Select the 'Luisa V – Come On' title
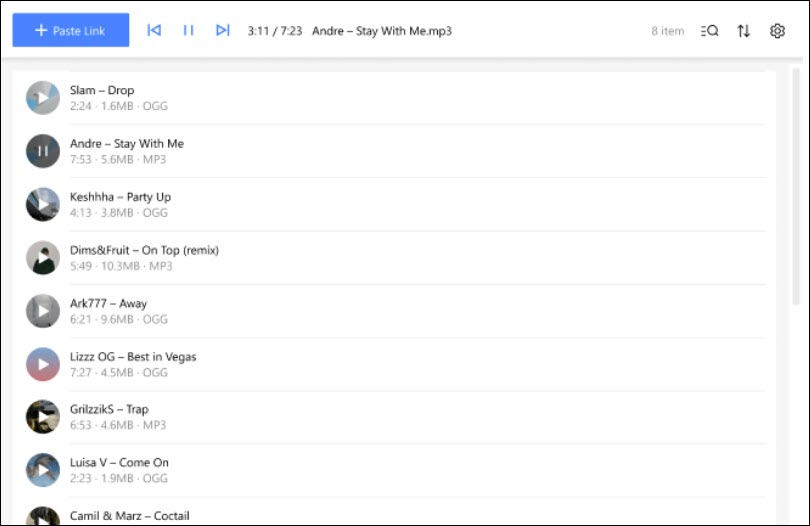810x526 pixels. tap(119, 462)
